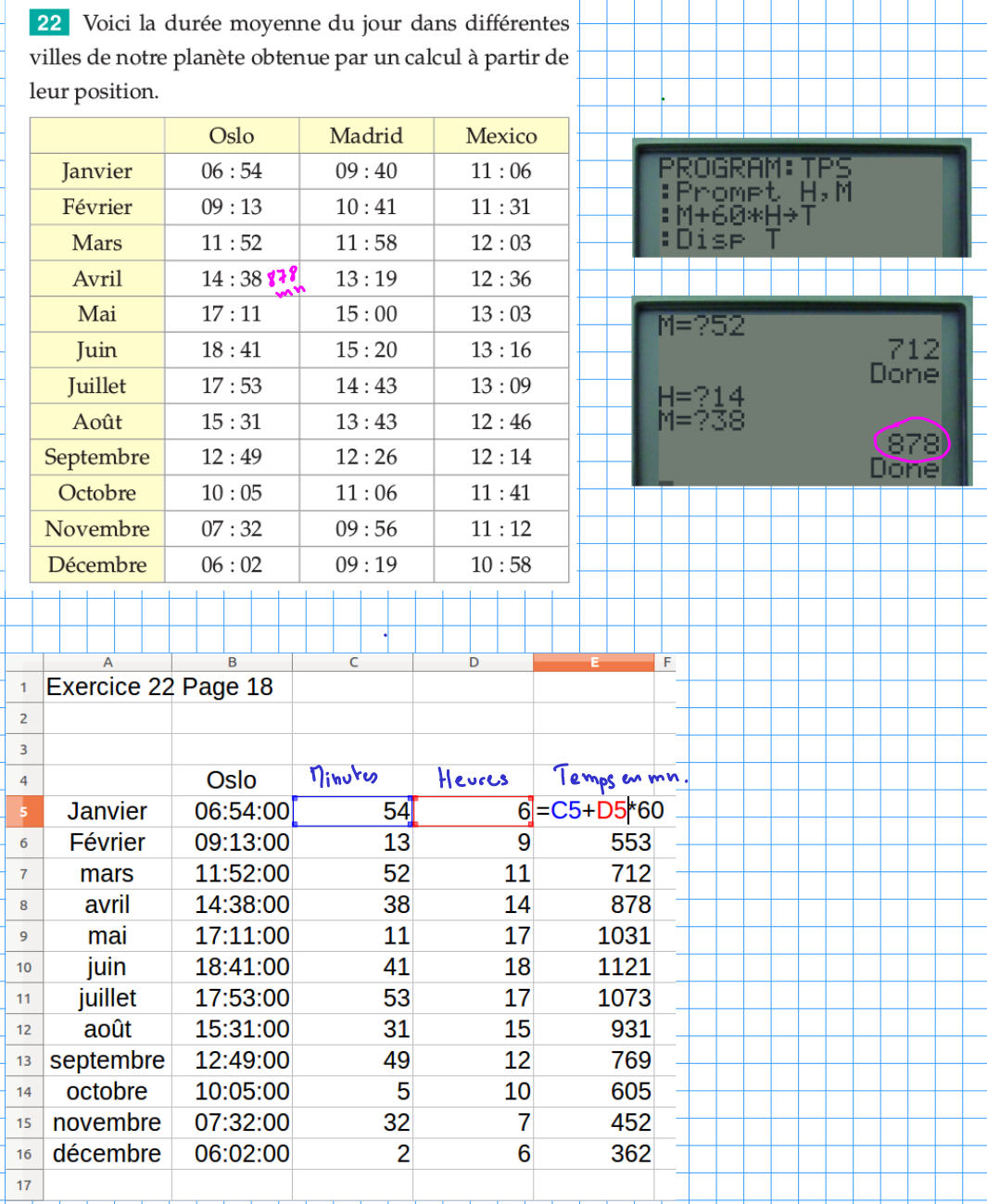Click row header 5 in the spreadsheet

(x=23, y=812)
